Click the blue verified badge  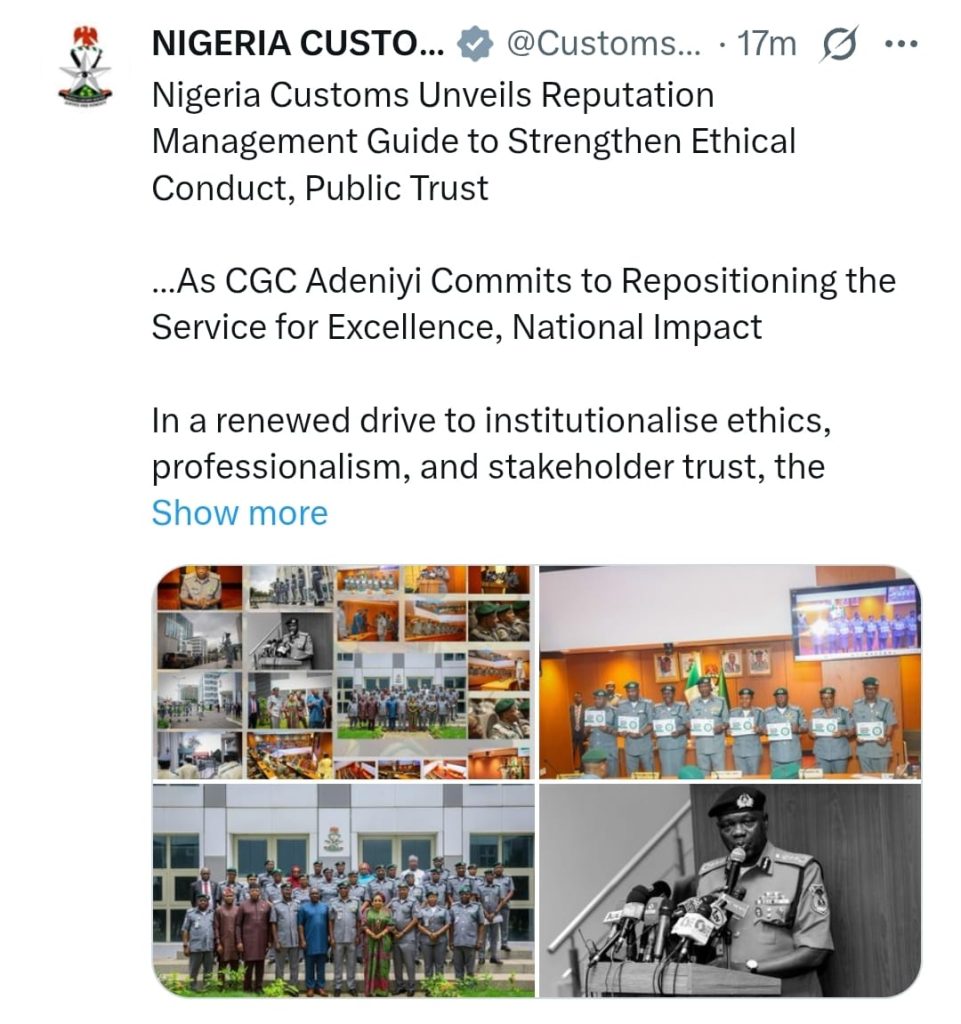tap(475, 44)
